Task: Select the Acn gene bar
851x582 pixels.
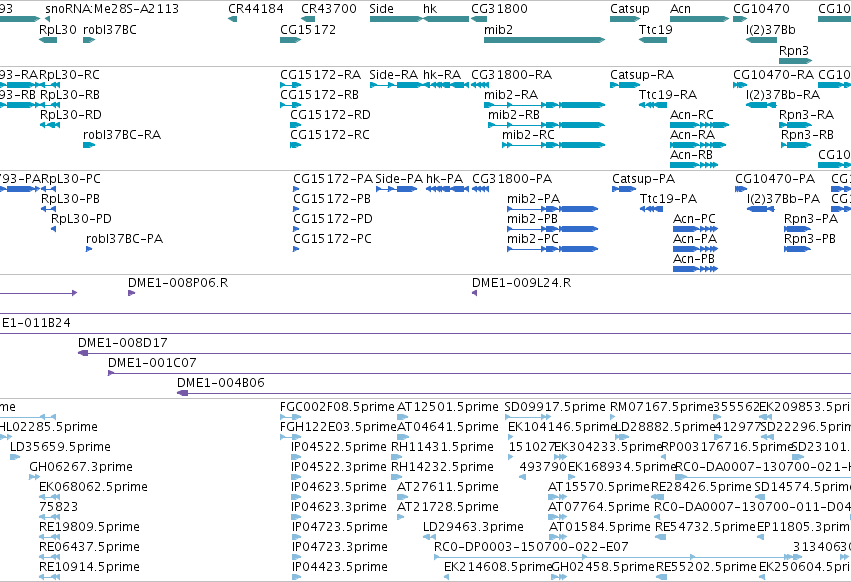Action: [700, 19]
